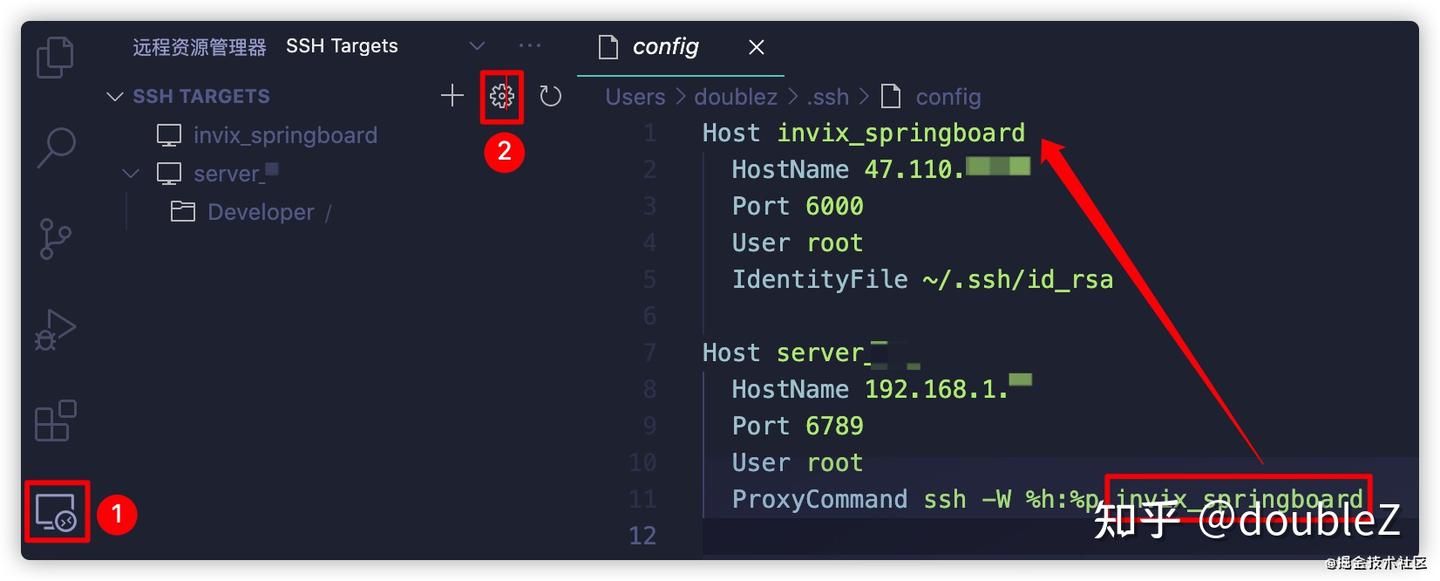Open the Source Control view

[x=55, y=240]
